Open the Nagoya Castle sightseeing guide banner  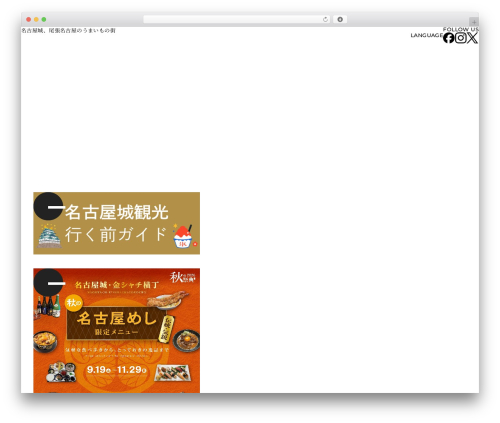tap(117, 223)
